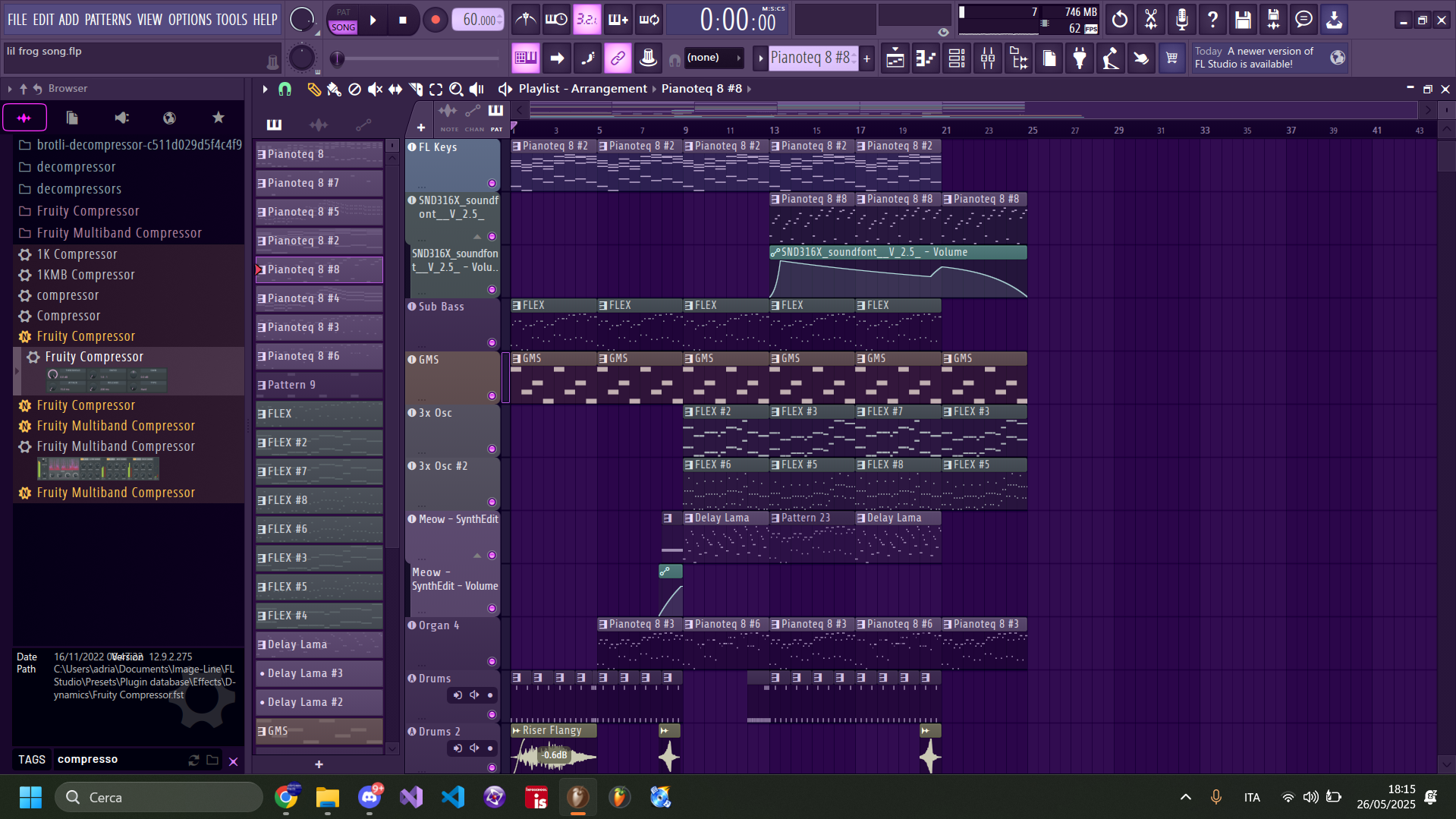The height and width of the screenshot is (819, 1456).
Task: Click the Riser Flangy audio clip
Action: coord(553,748)
